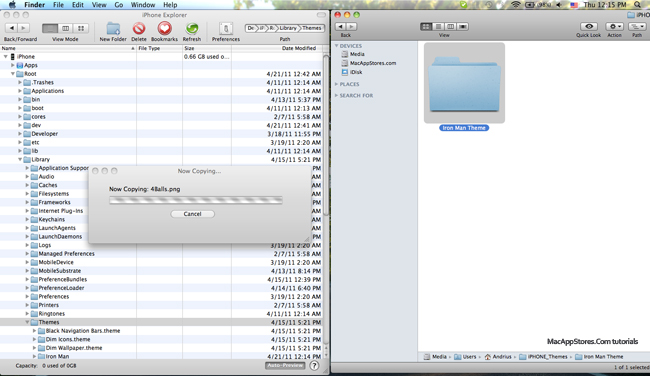
Task: Click the green Refresh icon
Action: click(x=192, y=29)
